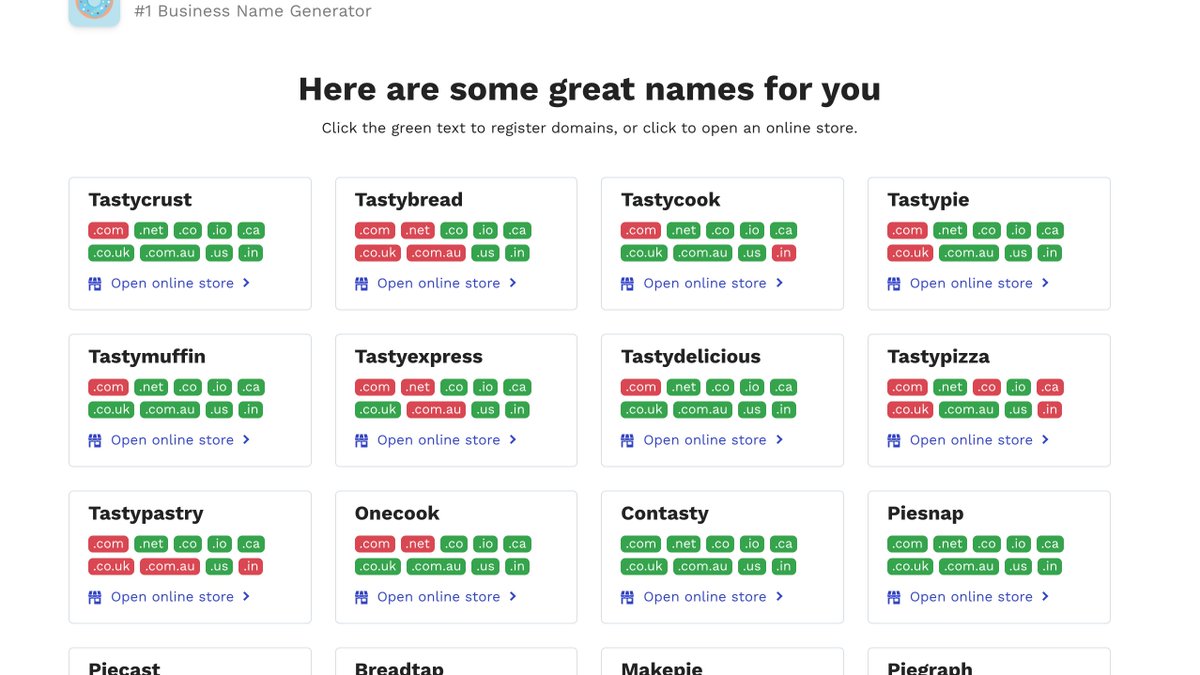Register Tastypizza .io domain

1018,387
